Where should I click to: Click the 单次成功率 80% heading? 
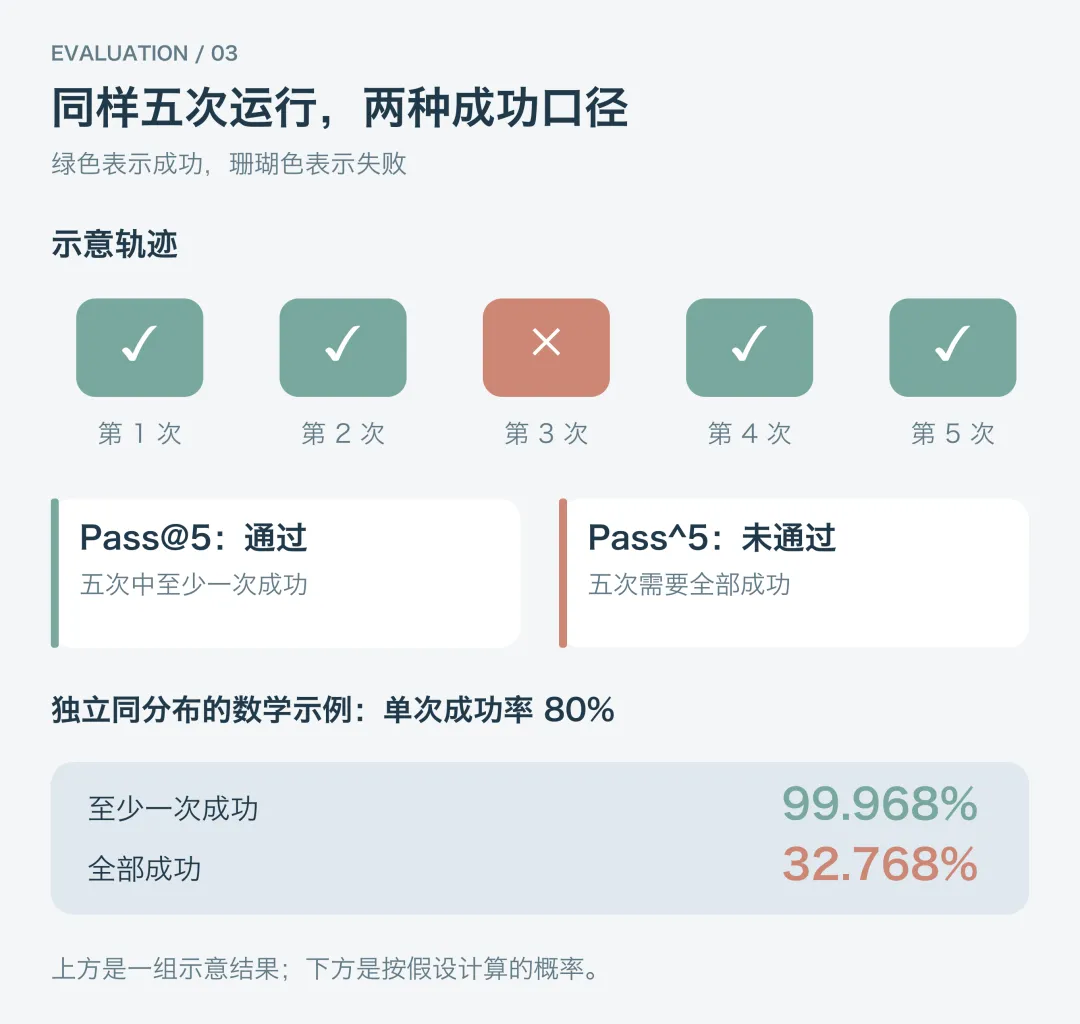pos(499,710)
